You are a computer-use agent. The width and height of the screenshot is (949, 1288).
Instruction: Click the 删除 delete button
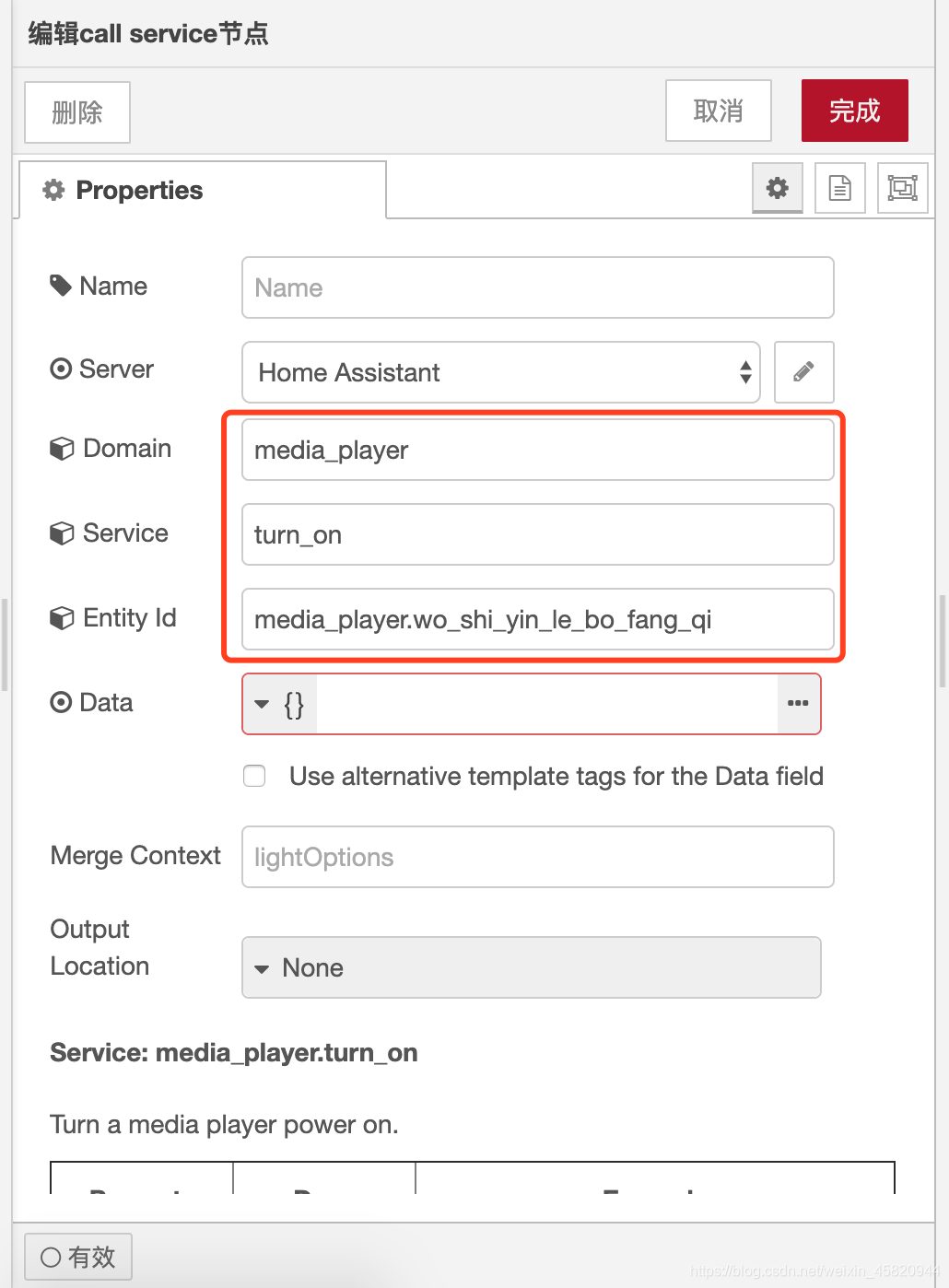(77, 112)
